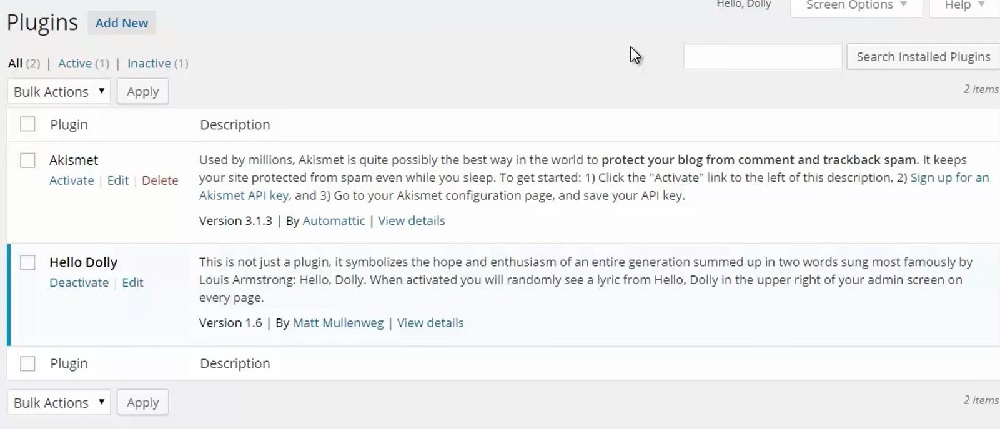This screenshot has width=1000, height=429.
Task: Toggle the select-all checkbox in table header
Action: tap(28, 125)
